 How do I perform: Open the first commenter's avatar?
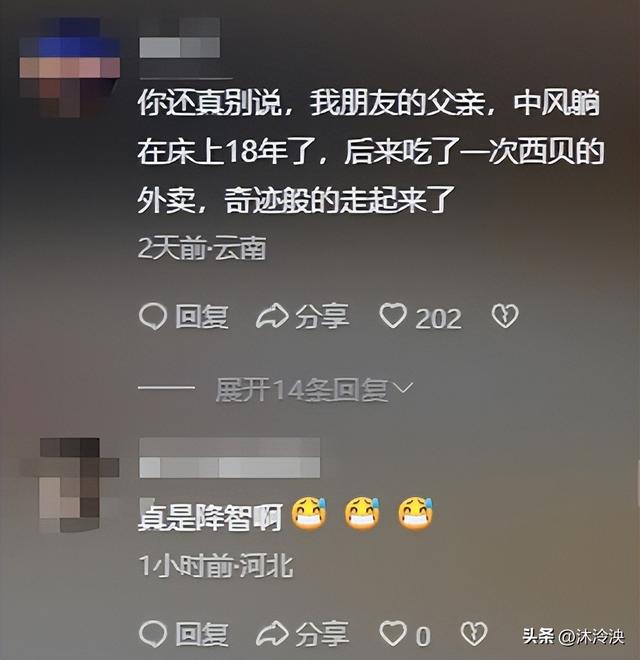click(x=70, y=67)
